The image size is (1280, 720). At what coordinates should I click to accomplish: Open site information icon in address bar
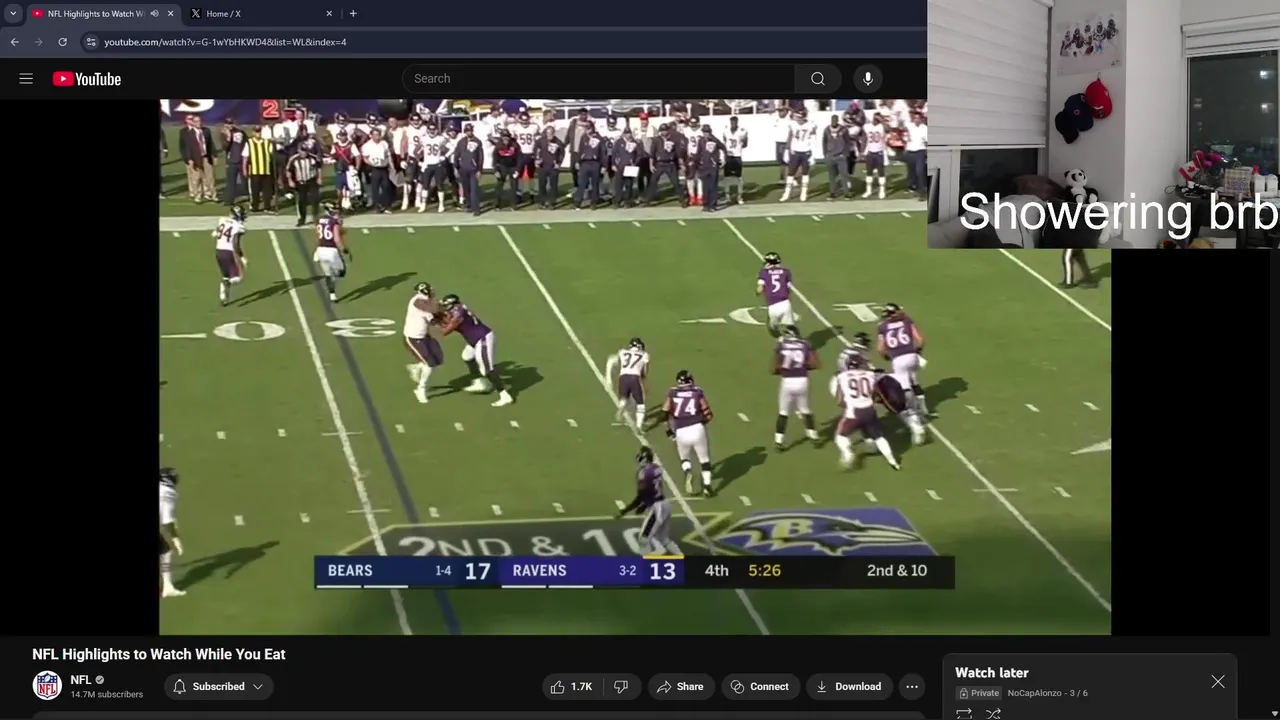pyautogui.click(x=91, y=42)
